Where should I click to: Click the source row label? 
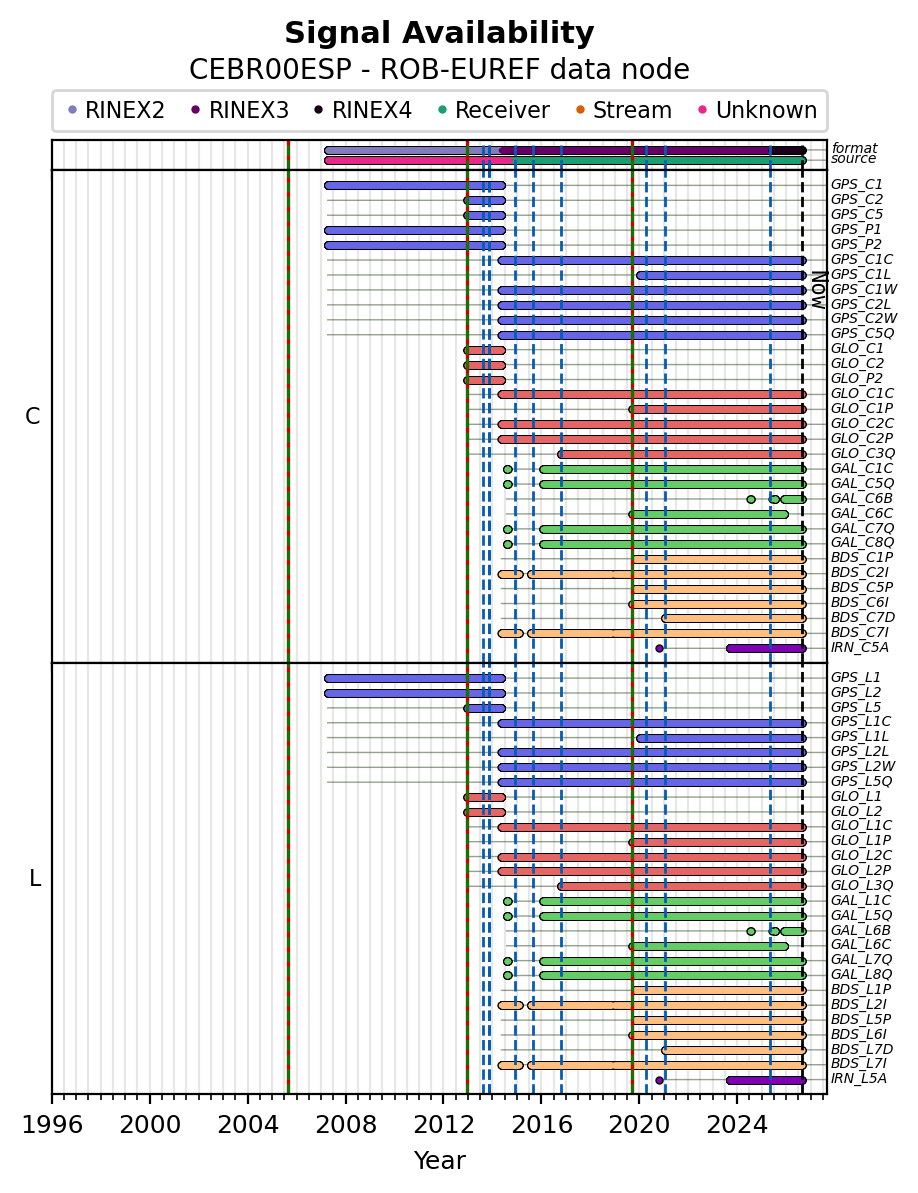tap(853, 158)
